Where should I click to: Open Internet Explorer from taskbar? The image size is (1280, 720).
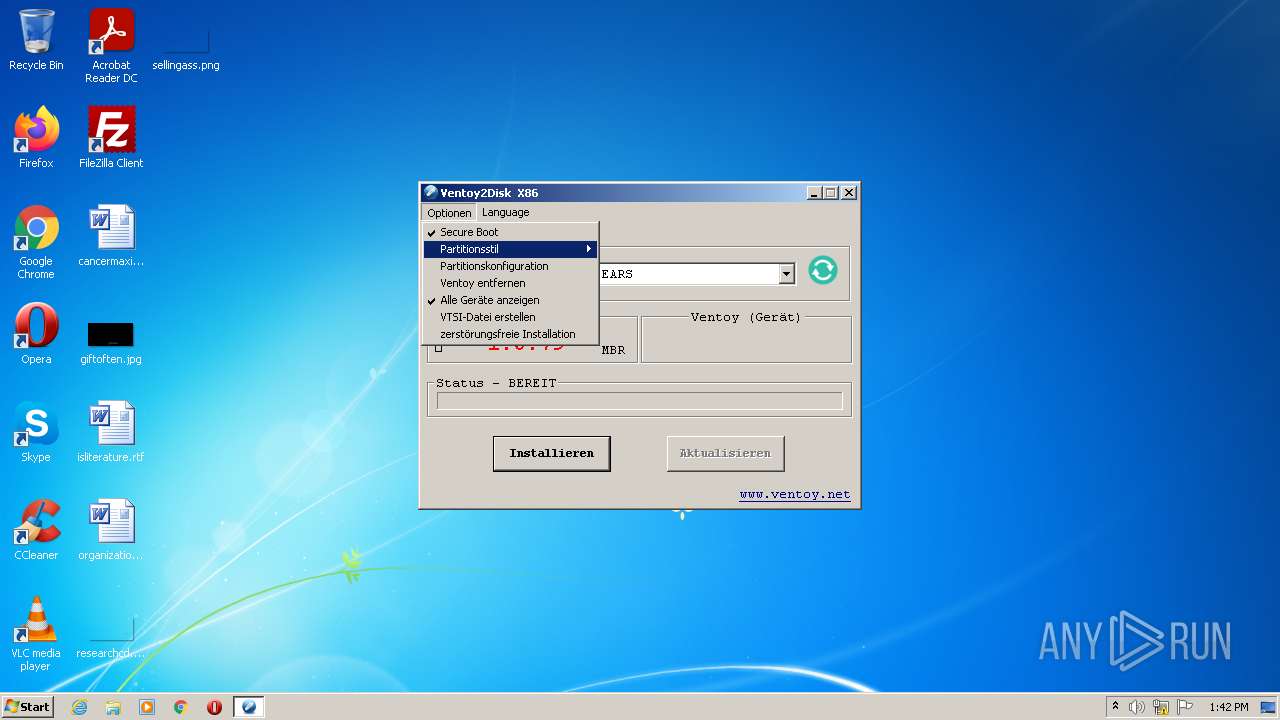coord(79,707)
